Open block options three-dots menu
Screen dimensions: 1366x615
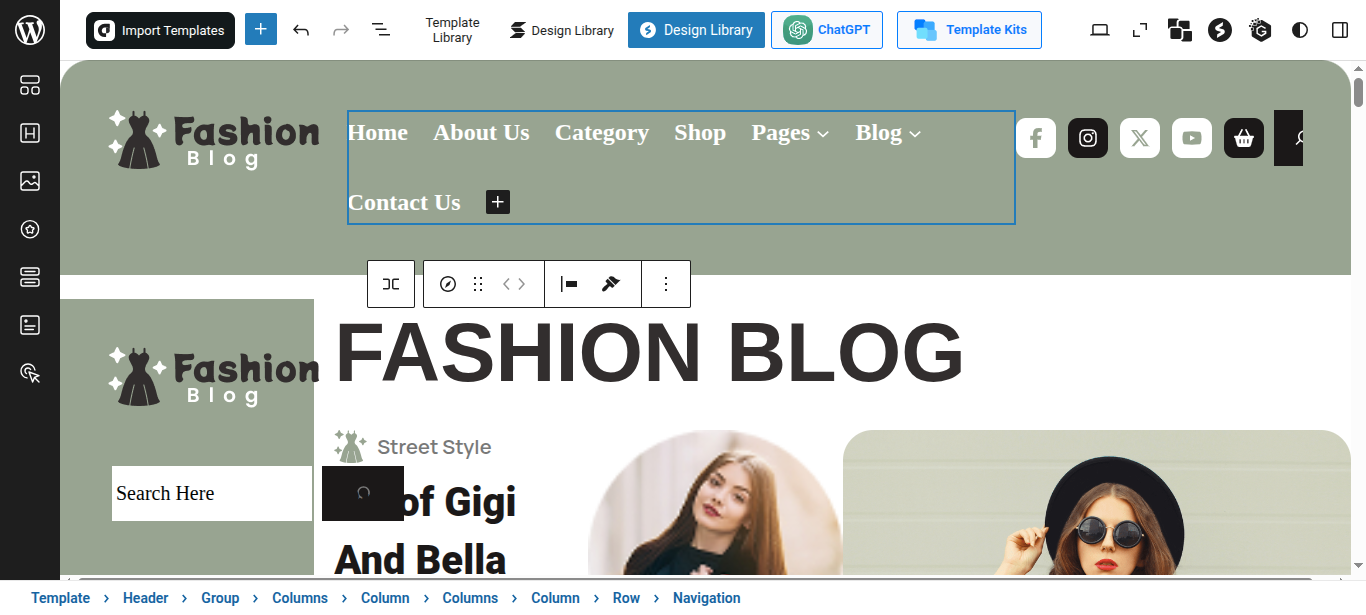click(x=666, y=284)
